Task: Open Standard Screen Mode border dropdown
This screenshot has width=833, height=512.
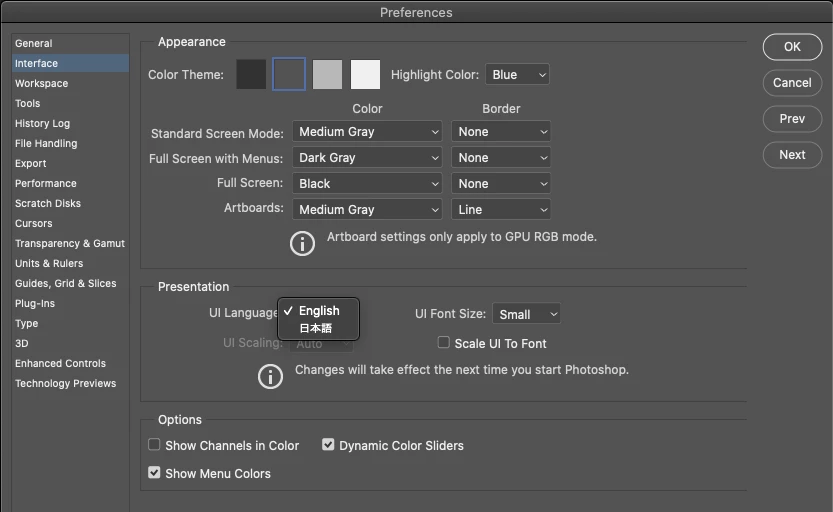Action: point(501,132)
